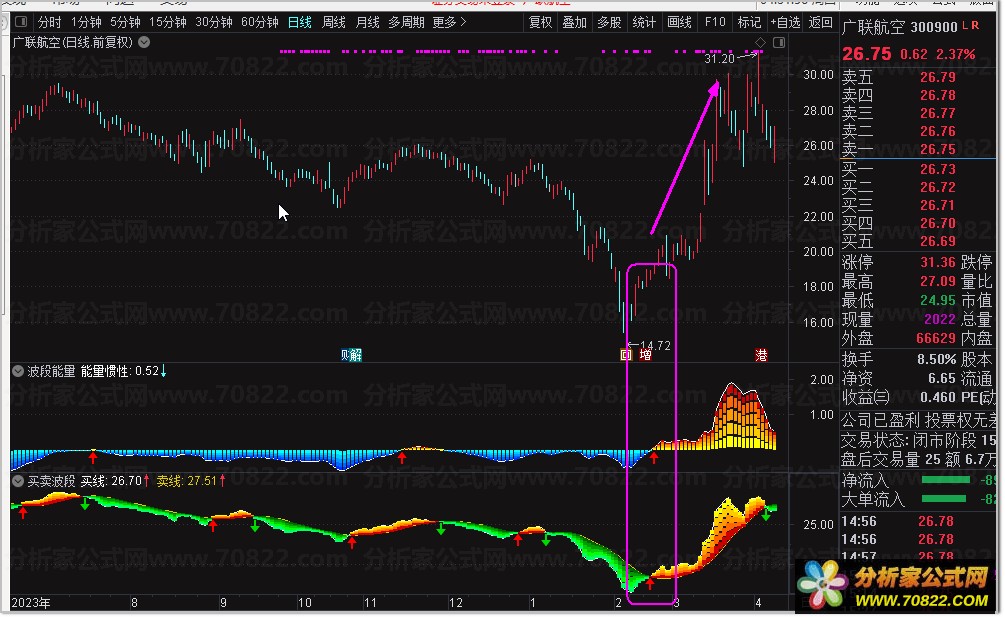This screenshot has width=1005, height=617.
Task: Click the 大单流入 green bar
Action: (943, 498)
